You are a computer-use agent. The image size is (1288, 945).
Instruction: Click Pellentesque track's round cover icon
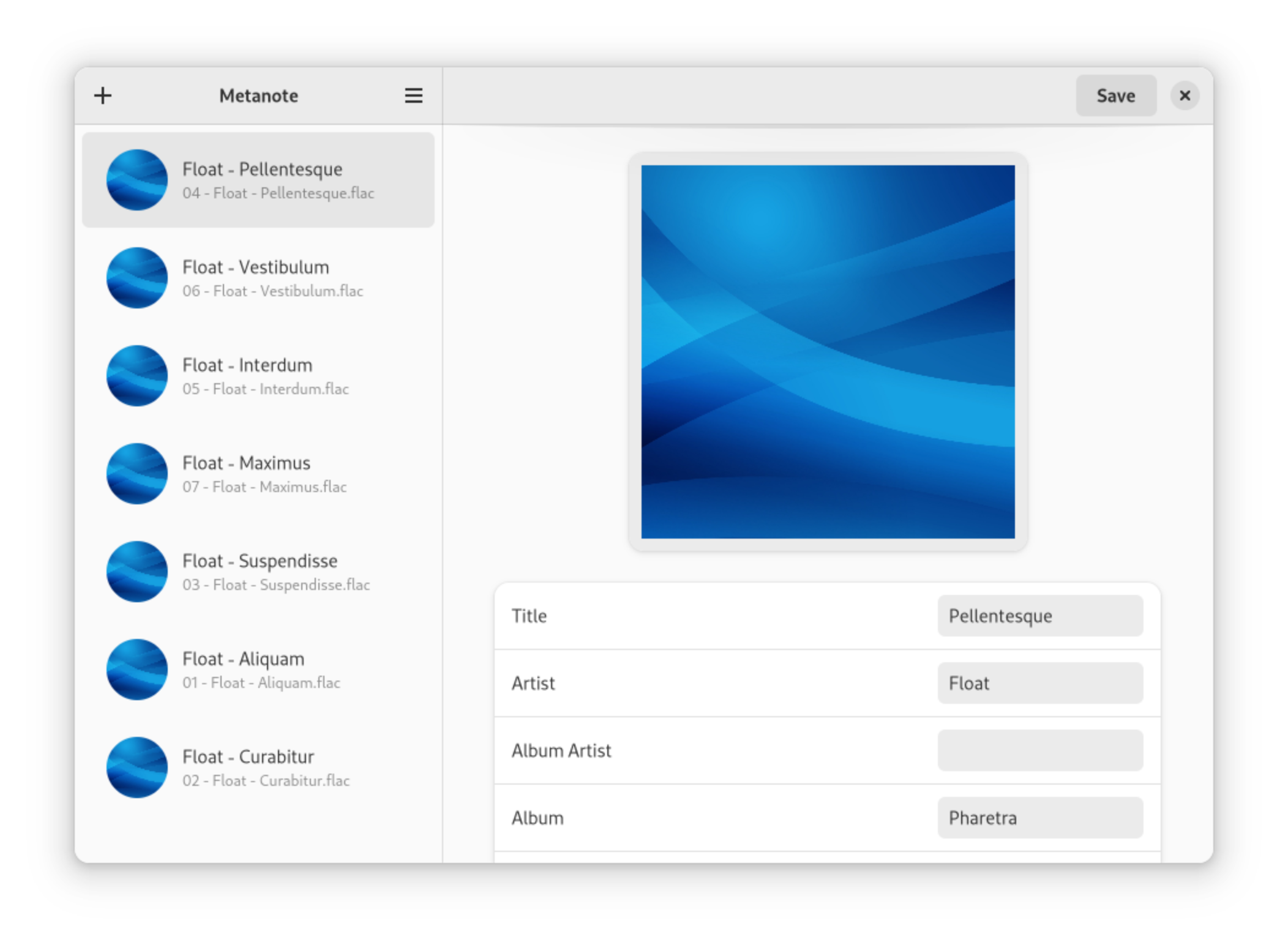137,180
